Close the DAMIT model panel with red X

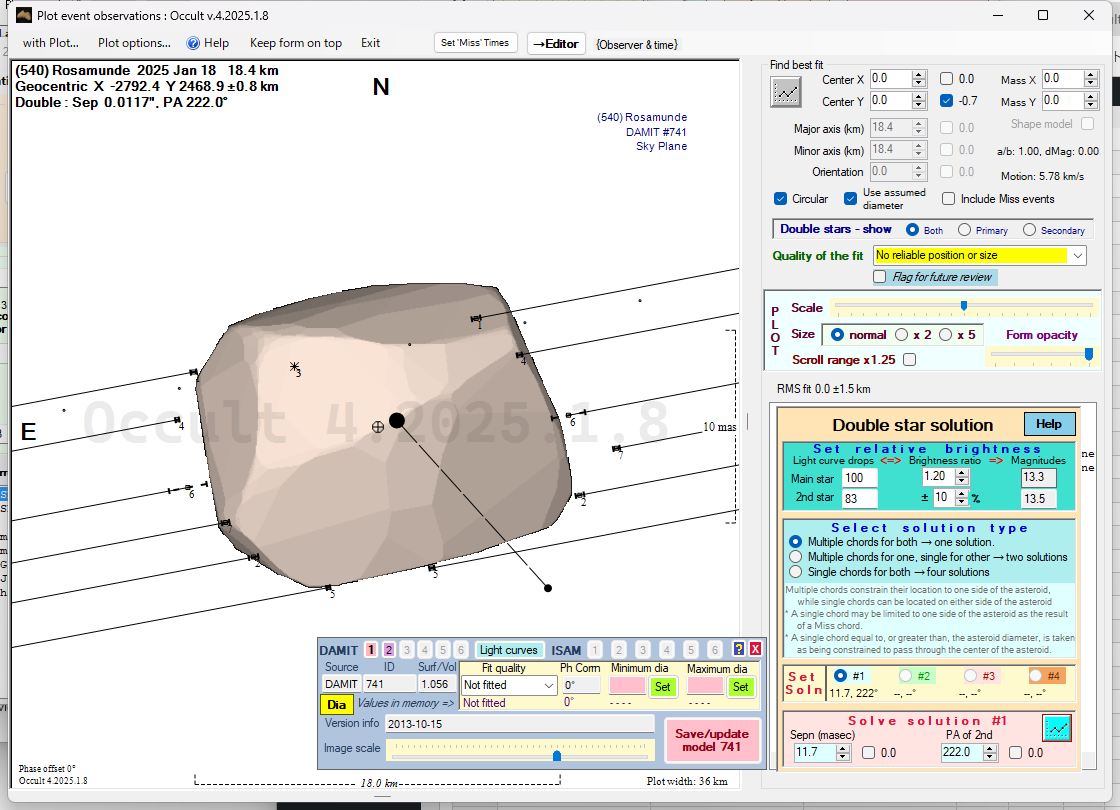coord(755,649)
